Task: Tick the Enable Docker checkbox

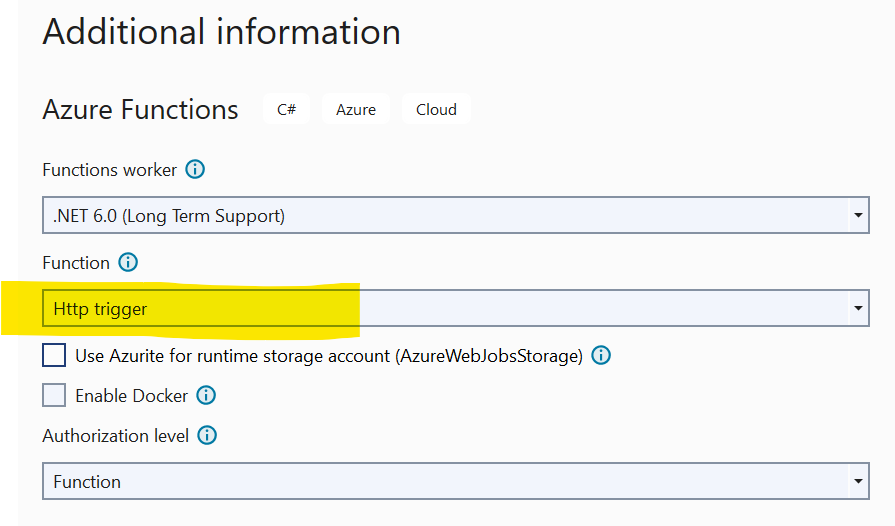Action: (54, 396)
